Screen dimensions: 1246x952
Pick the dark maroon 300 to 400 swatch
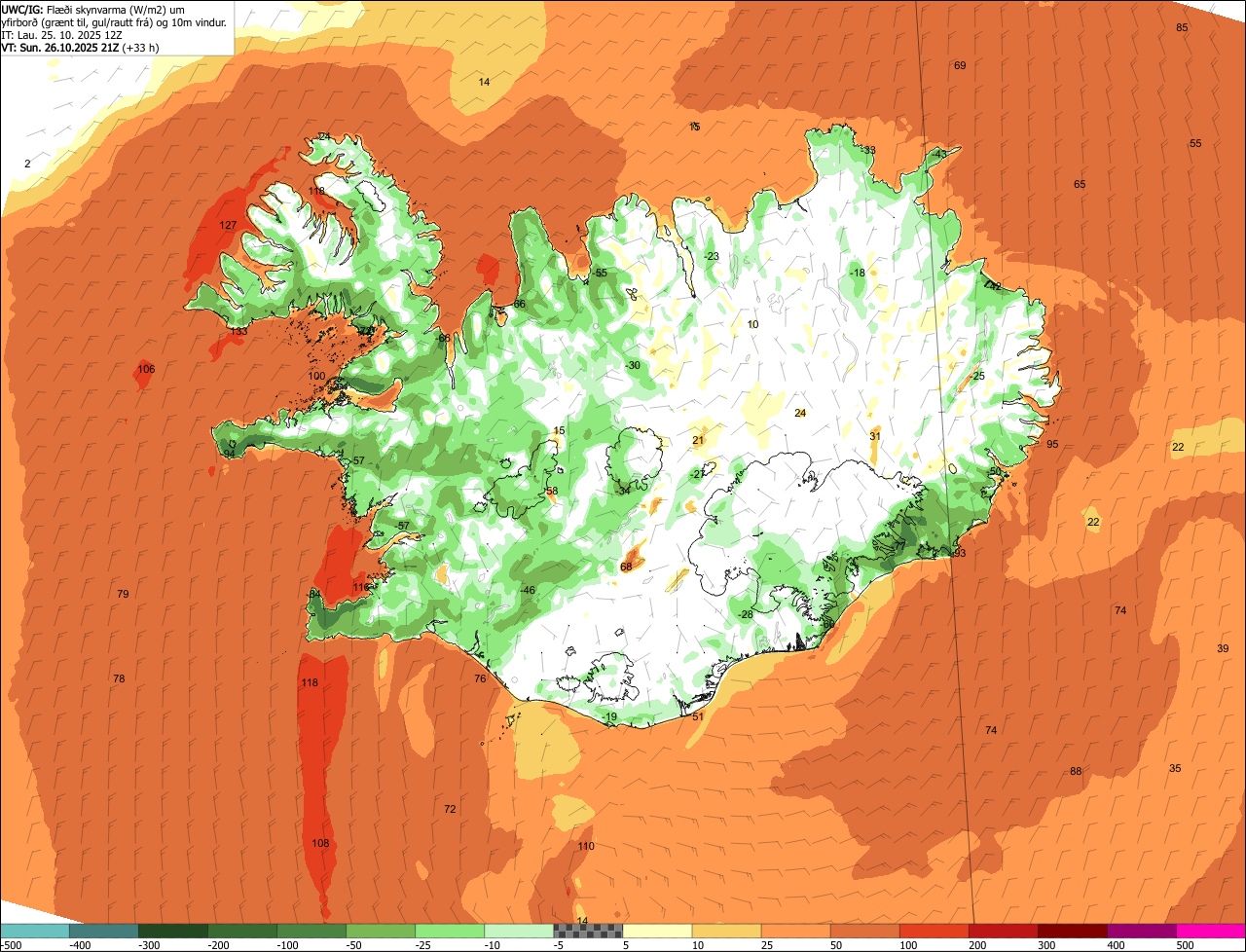(x=1072, y=932)
